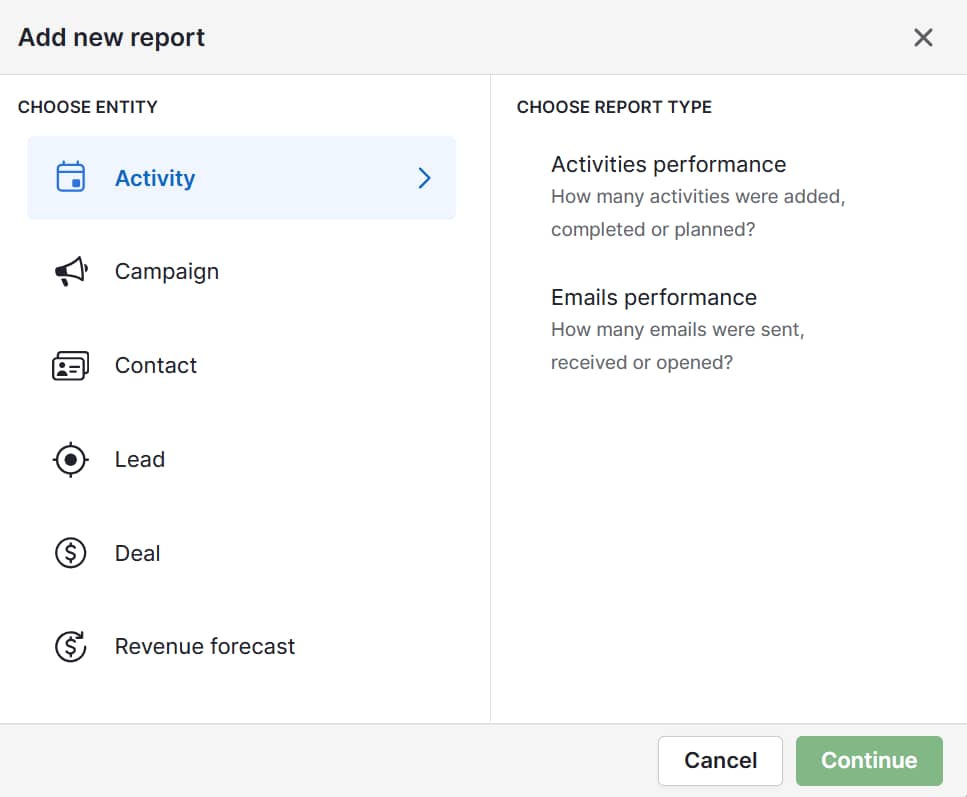Click the Activity calendar icon

pyautogui.click(x=70, y=177)
